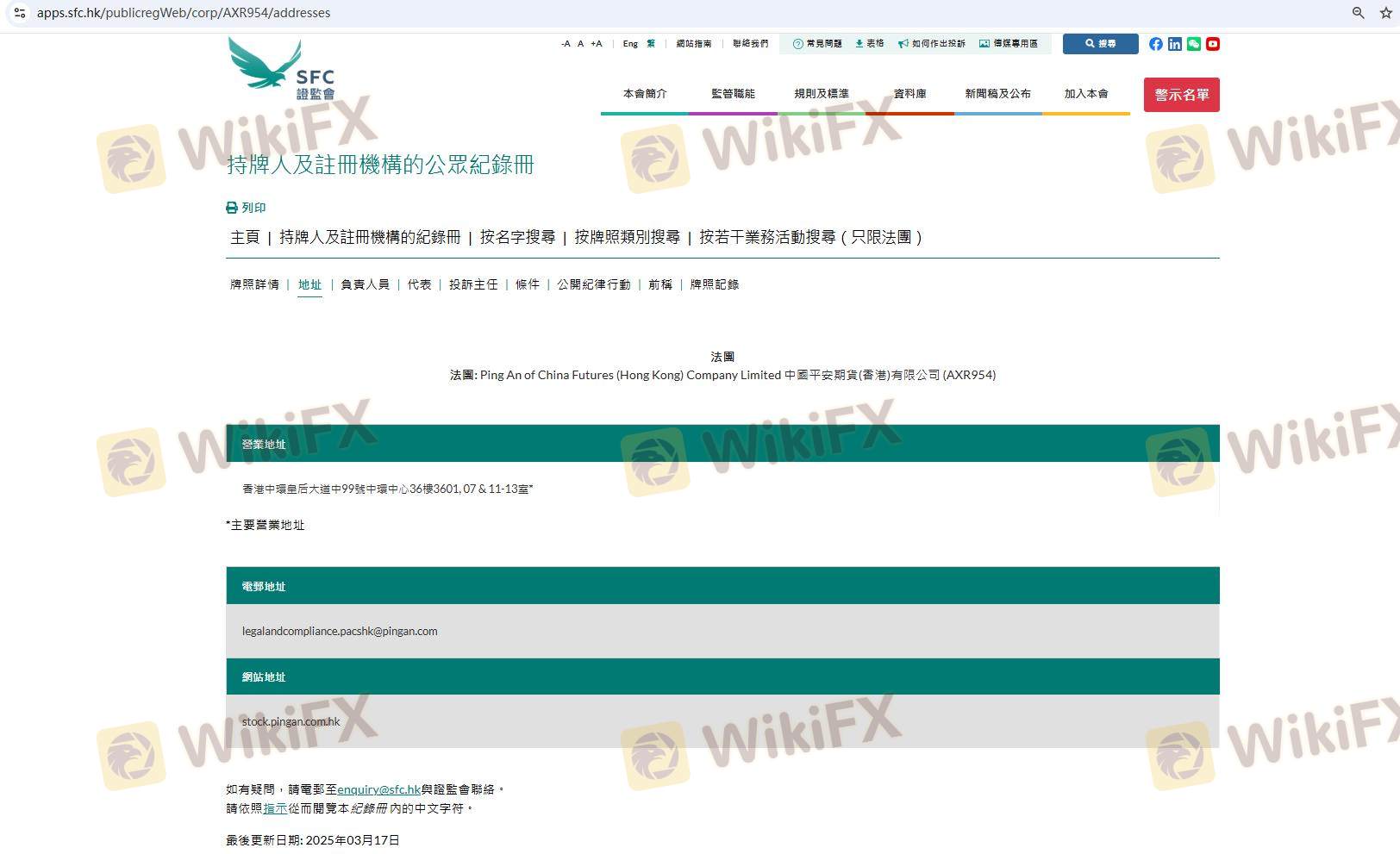Open the 監管職能 menu
The height and width of the screenshot is (854, 1400).
pos(733,94)
